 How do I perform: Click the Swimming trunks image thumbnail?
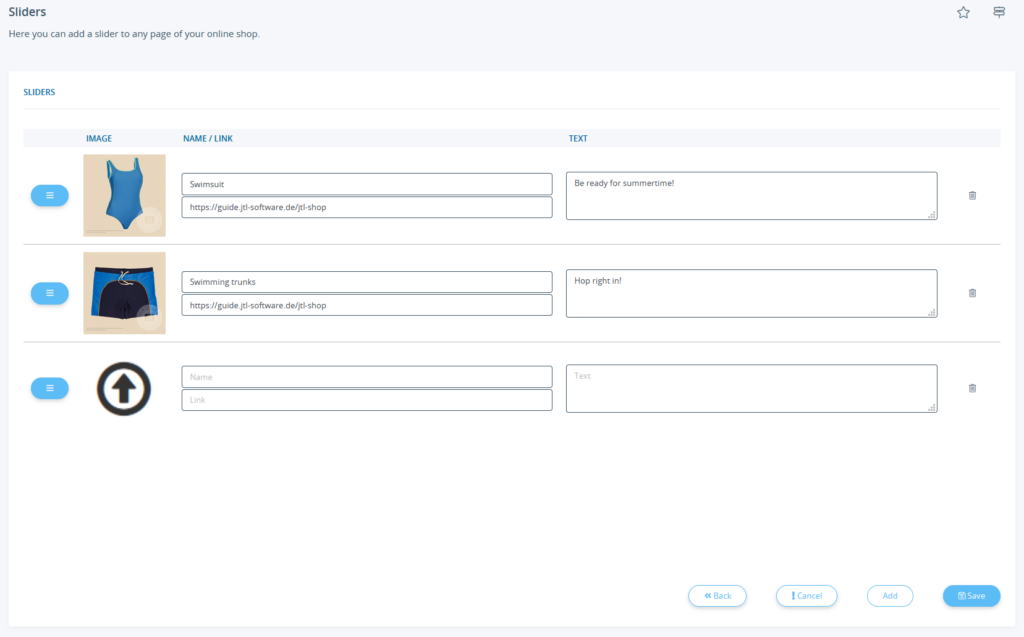(x=124, y=293)
